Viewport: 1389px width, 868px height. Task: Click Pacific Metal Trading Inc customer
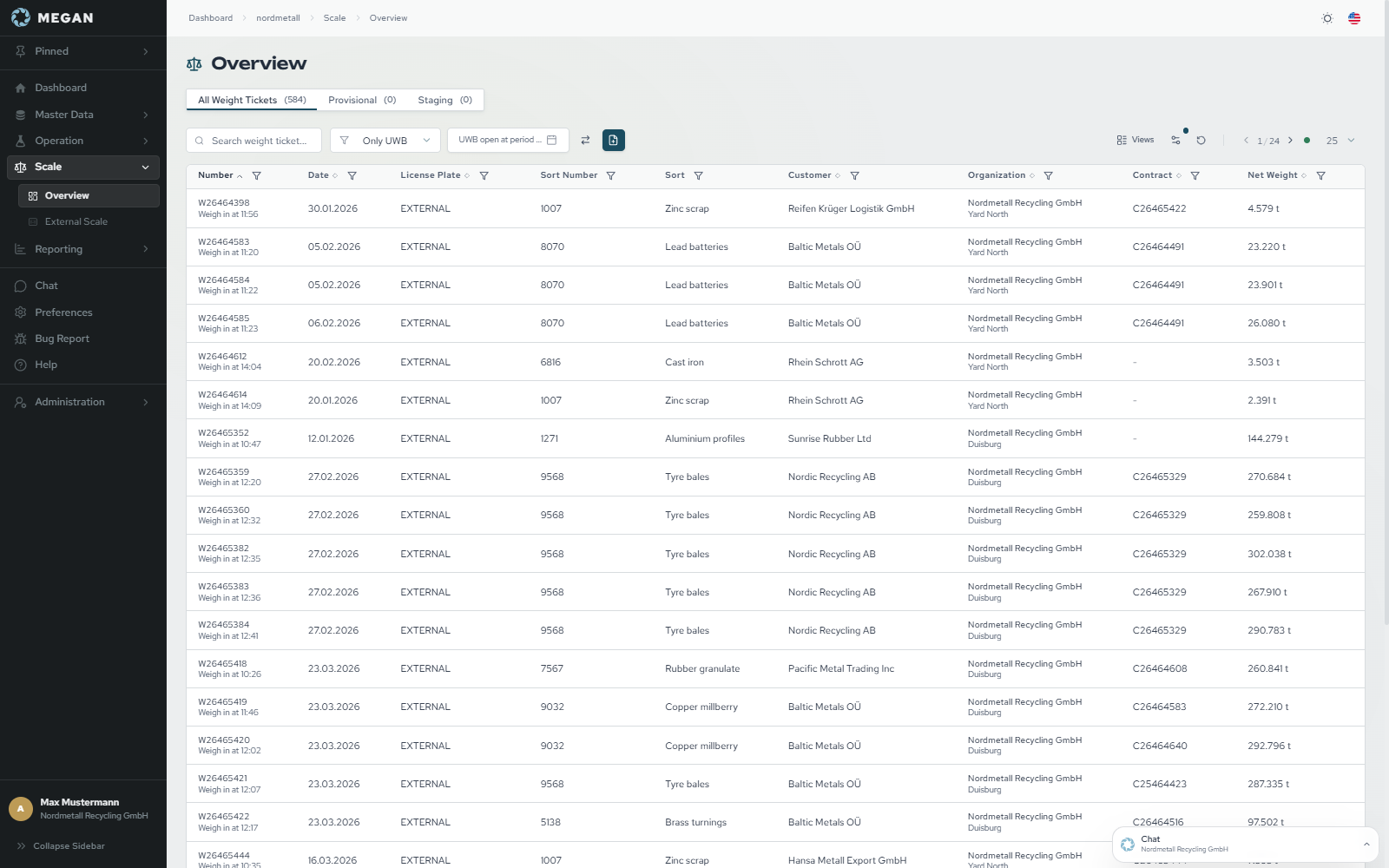840,668
